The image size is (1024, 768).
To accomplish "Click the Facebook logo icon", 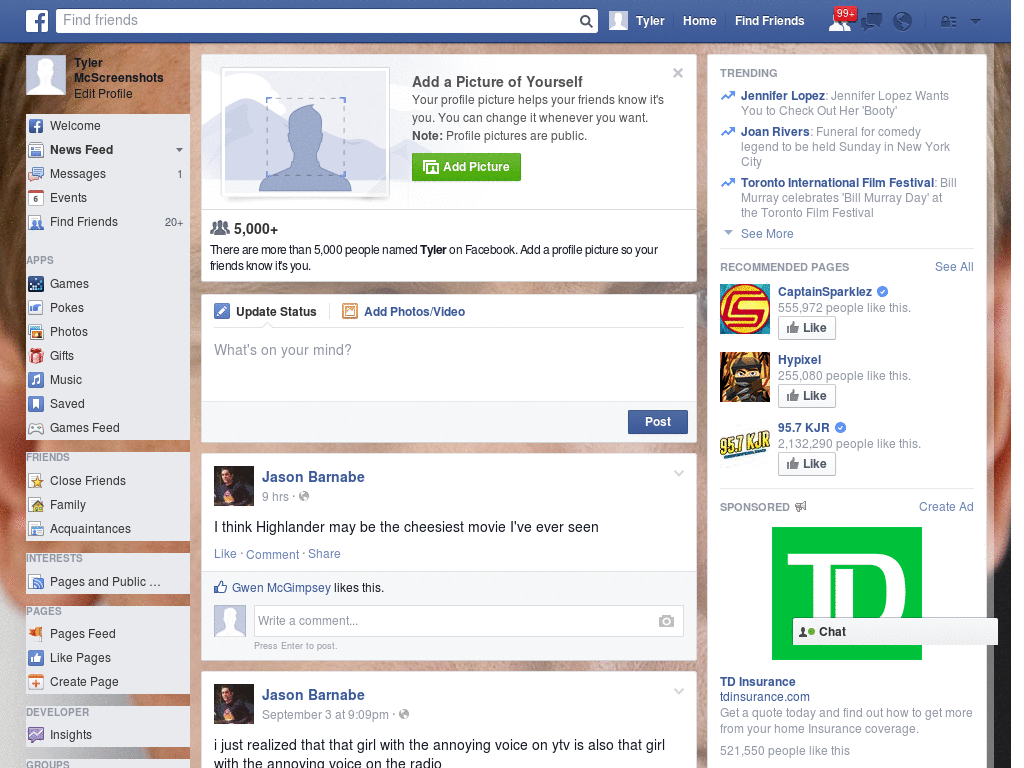I will coord(37,21).
